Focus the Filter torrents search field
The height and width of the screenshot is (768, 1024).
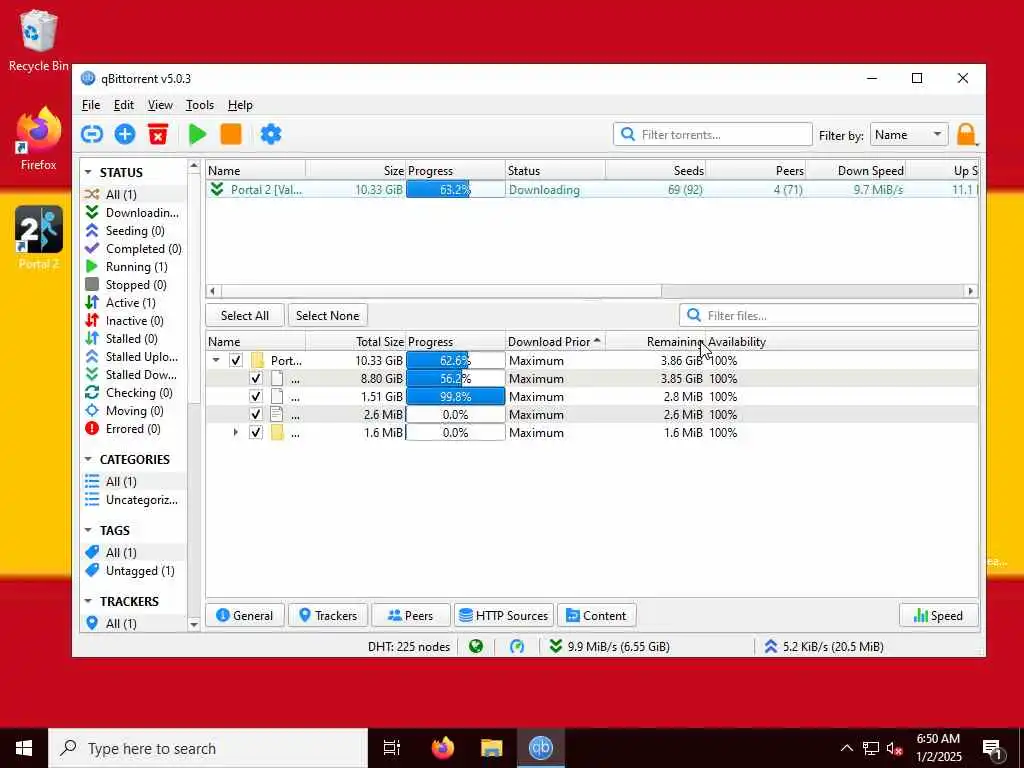pos(712,135)
